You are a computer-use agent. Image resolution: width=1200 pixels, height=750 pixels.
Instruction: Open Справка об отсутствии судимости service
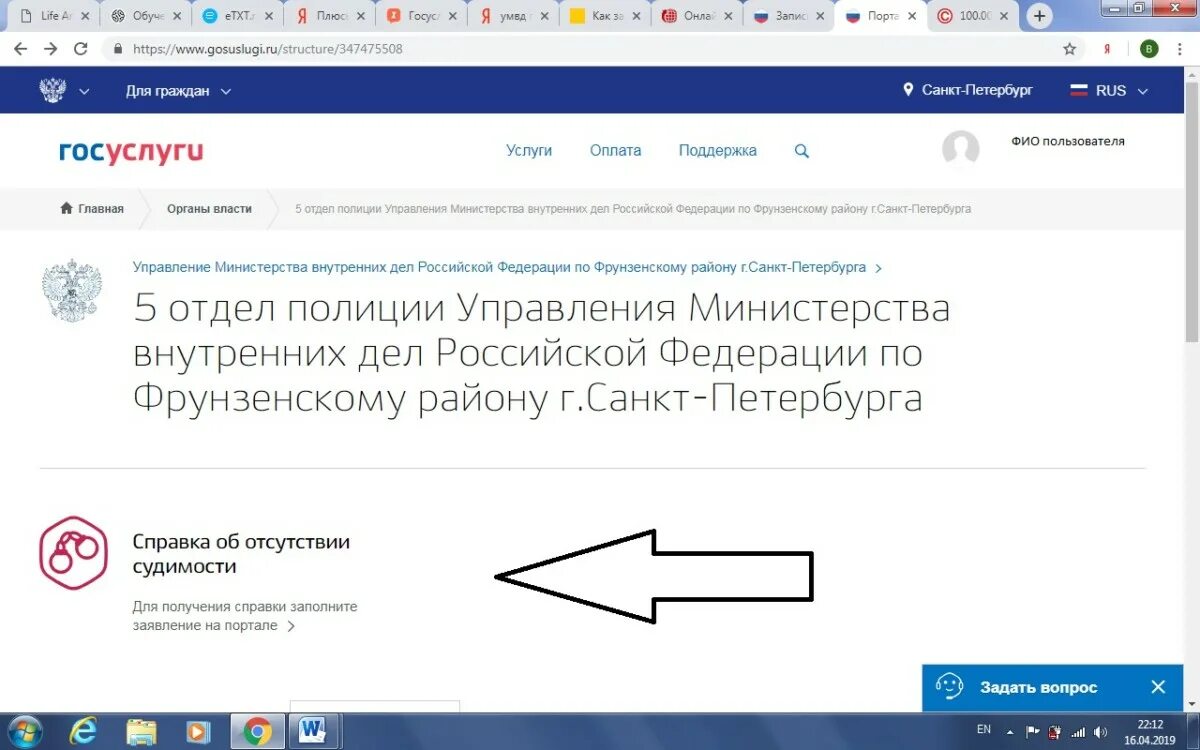pyautogui.click(x=241, y=554)
